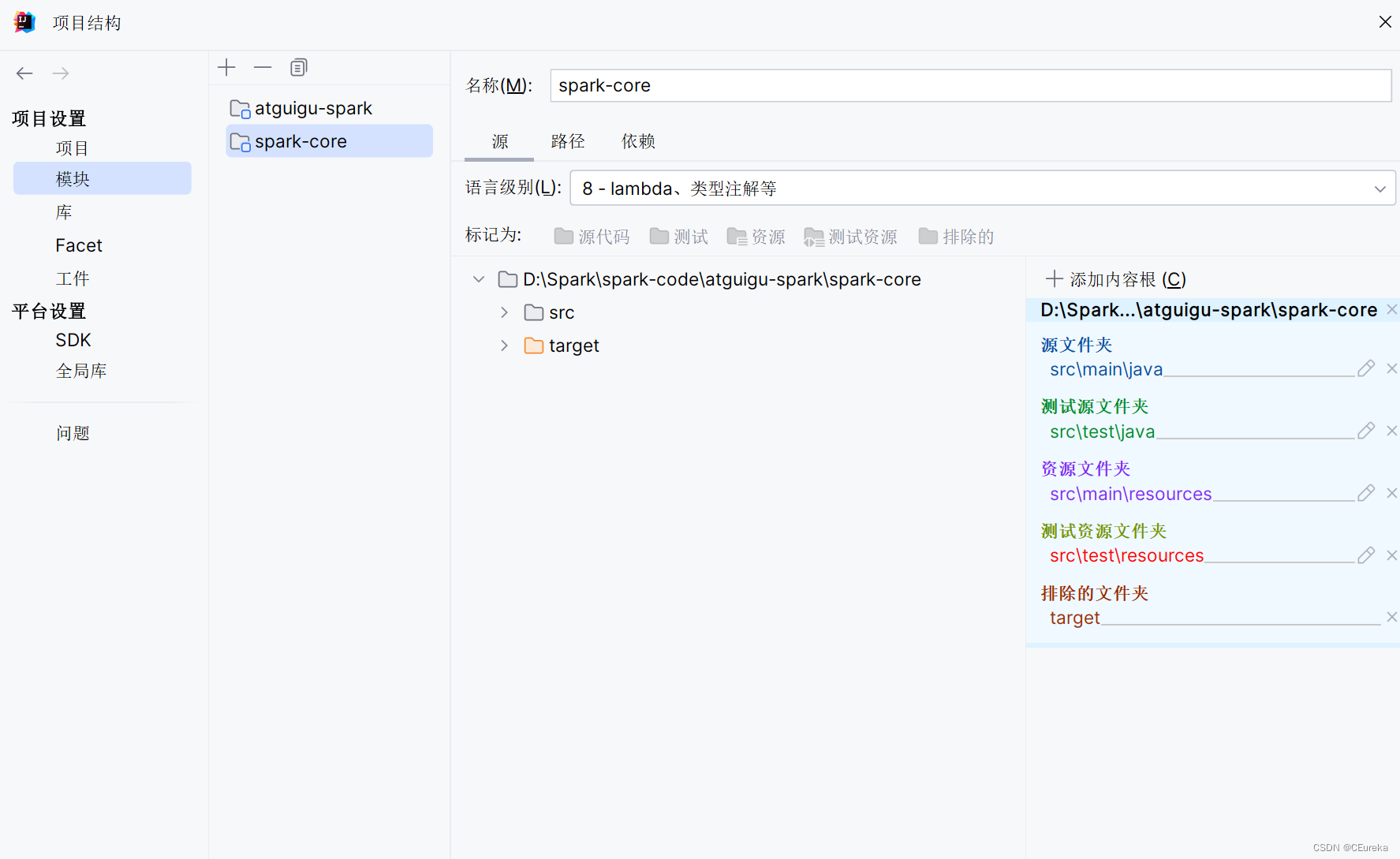Copy the selected module

click(x=298, y=67)
